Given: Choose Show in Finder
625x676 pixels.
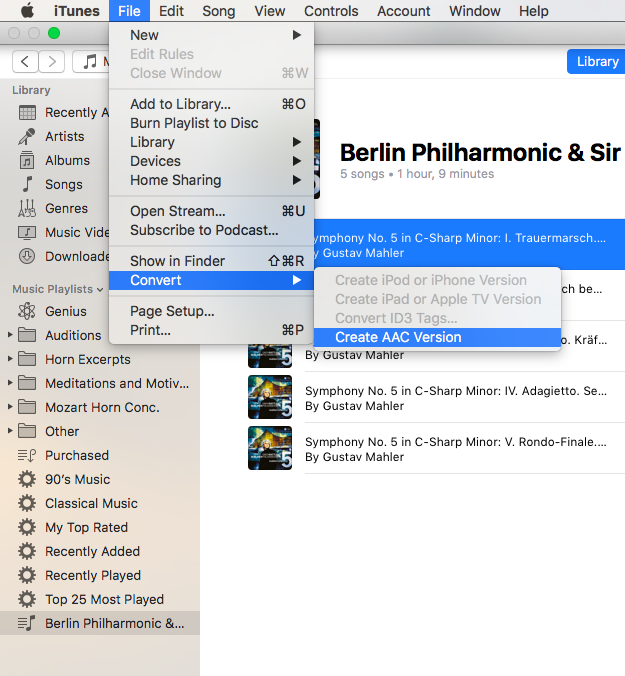Looking at the screenshot, I should coord(212,261).
